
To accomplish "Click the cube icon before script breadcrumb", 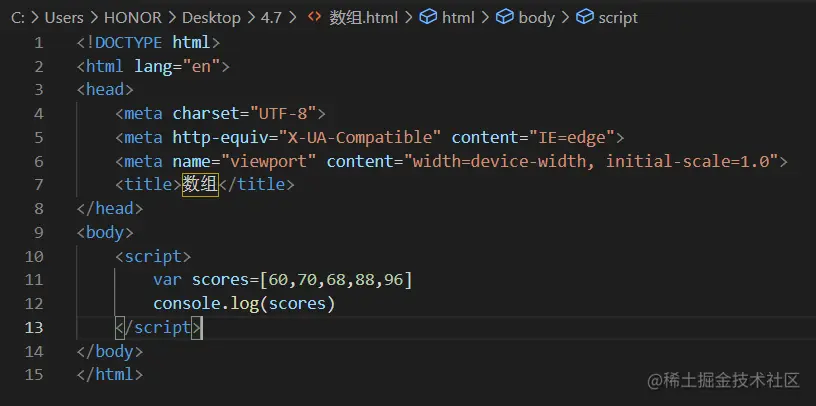I will pos(584,17).
